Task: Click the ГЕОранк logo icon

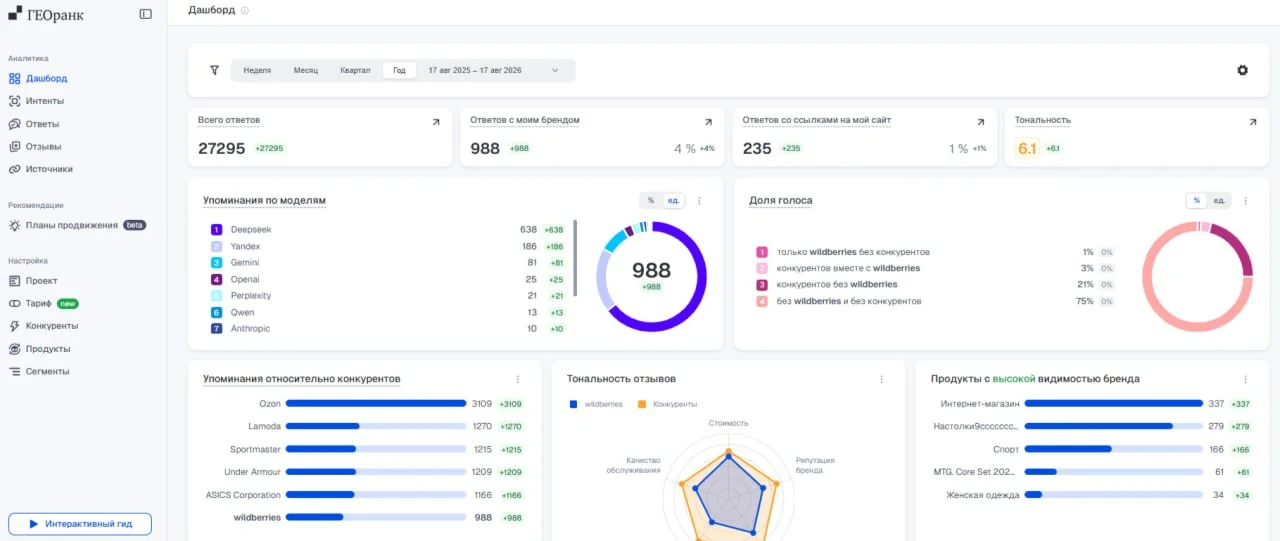Action: pyautogui.click(x=14, y=13)
